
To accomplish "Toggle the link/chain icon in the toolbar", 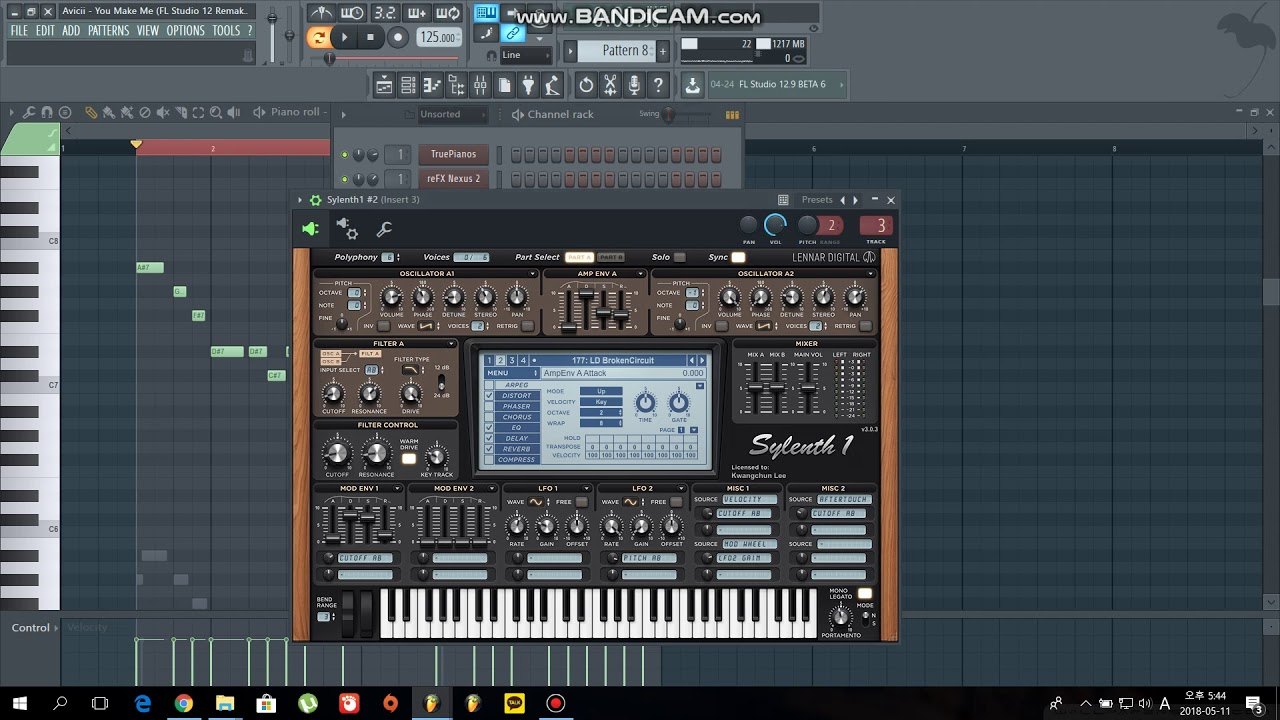I will 513,32.
